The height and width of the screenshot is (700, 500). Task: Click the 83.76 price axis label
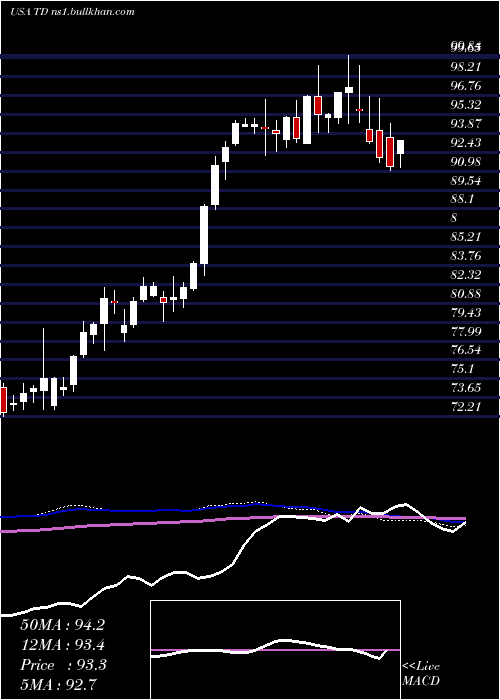(466, 255)
